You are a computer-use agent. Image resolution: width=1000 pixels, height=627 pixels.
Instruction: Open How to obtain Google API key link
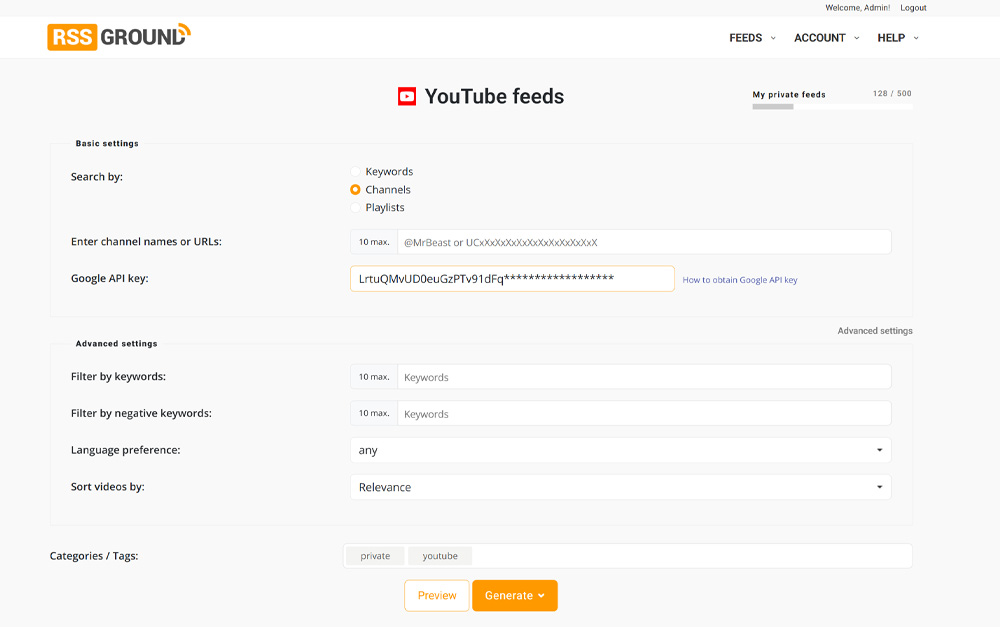point(740,281)
